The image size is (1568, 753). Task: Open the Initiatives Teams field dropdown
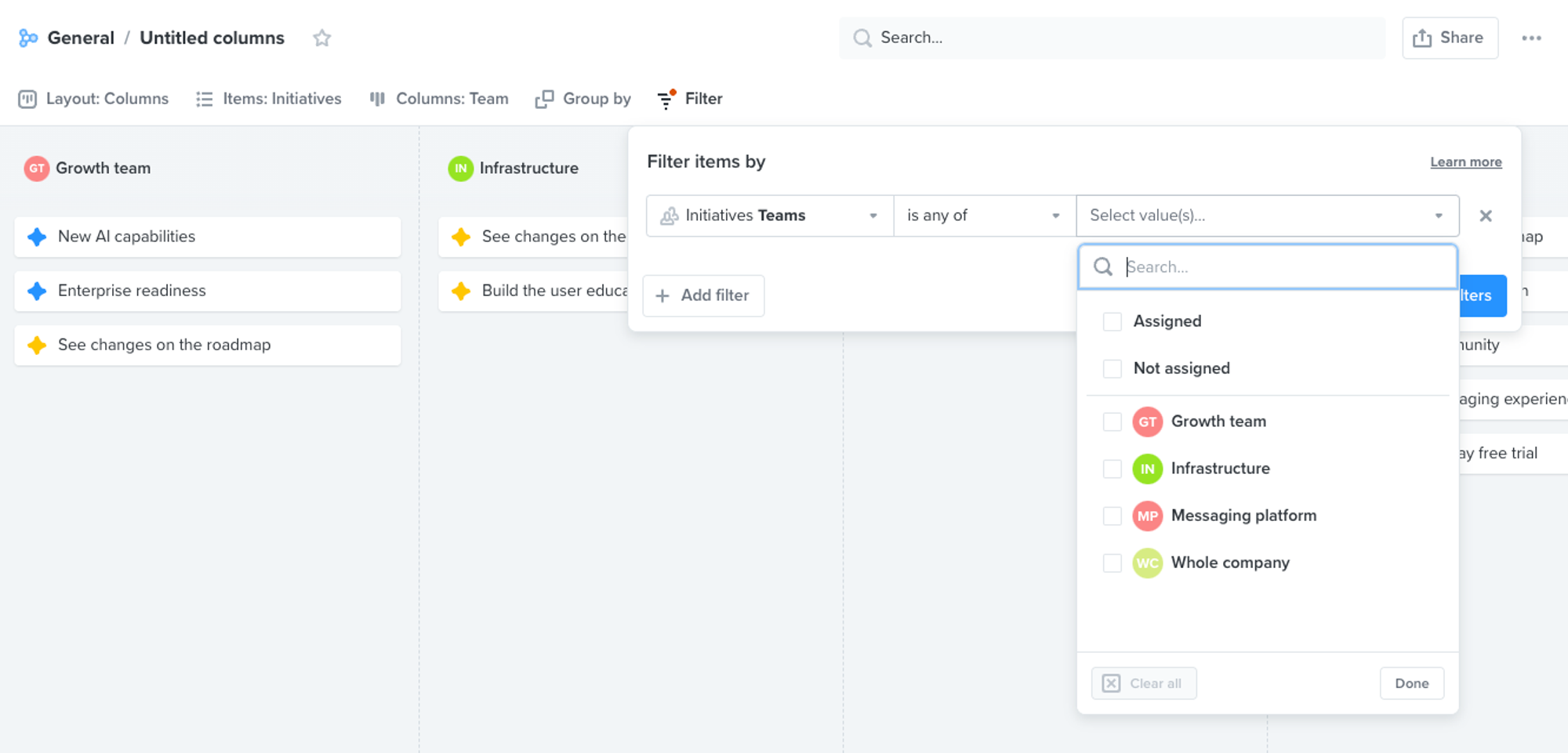pos(873,215)
